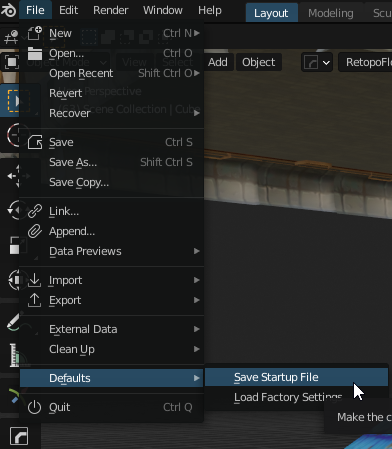Expand the Clean Up submenu

(112, 349)
